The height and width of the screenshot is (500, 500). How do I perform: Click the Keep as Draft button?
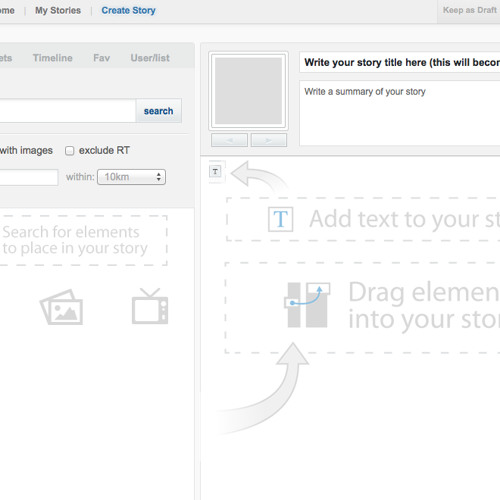[470, 10]
